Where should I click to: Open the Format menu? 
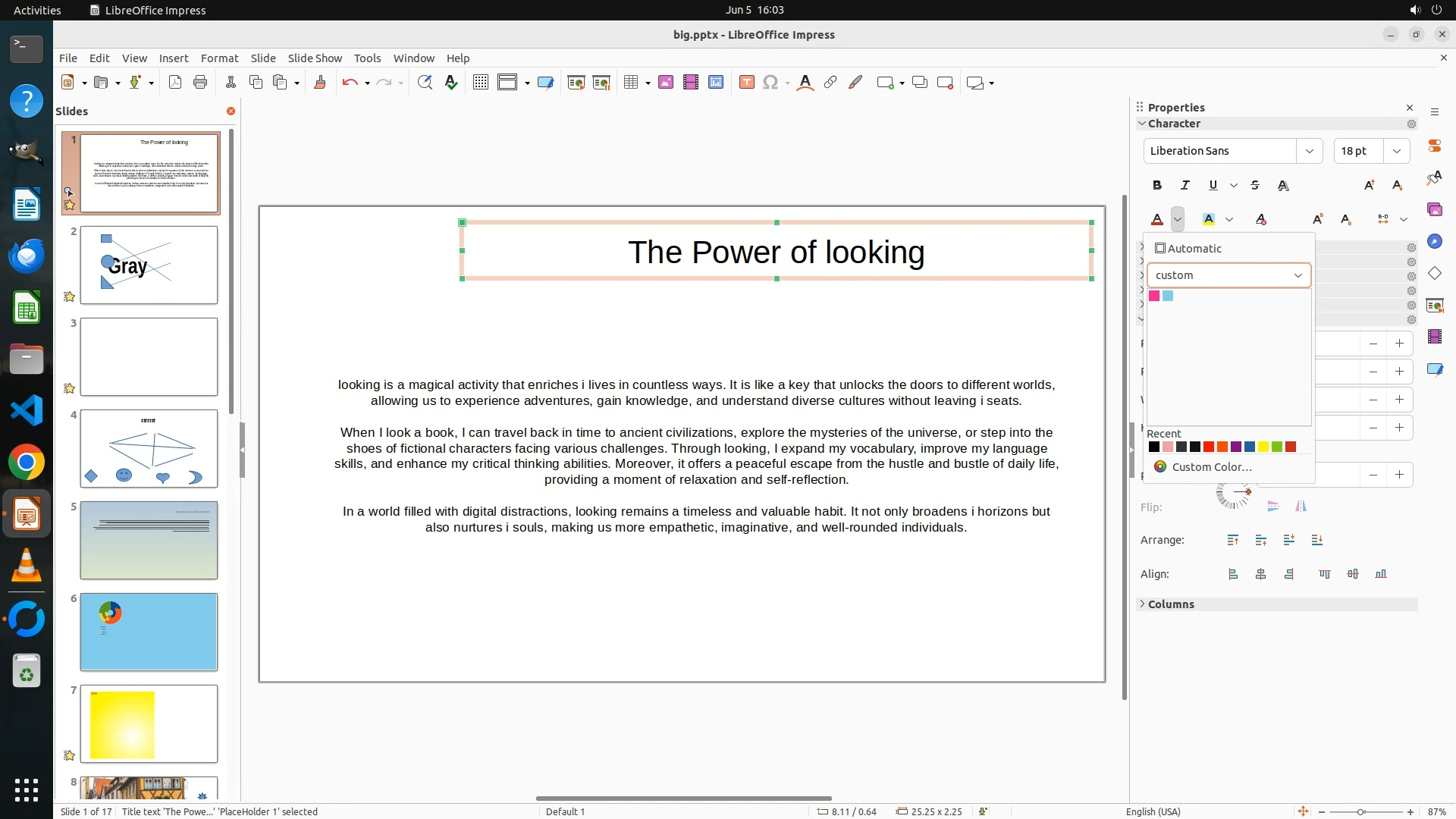coord(219,58)
